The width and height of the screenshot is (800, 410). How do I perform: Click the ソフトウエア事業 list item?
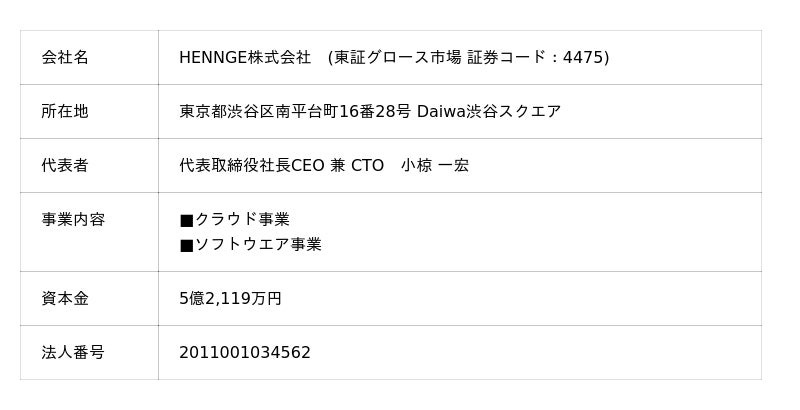[x=258, y=245]
